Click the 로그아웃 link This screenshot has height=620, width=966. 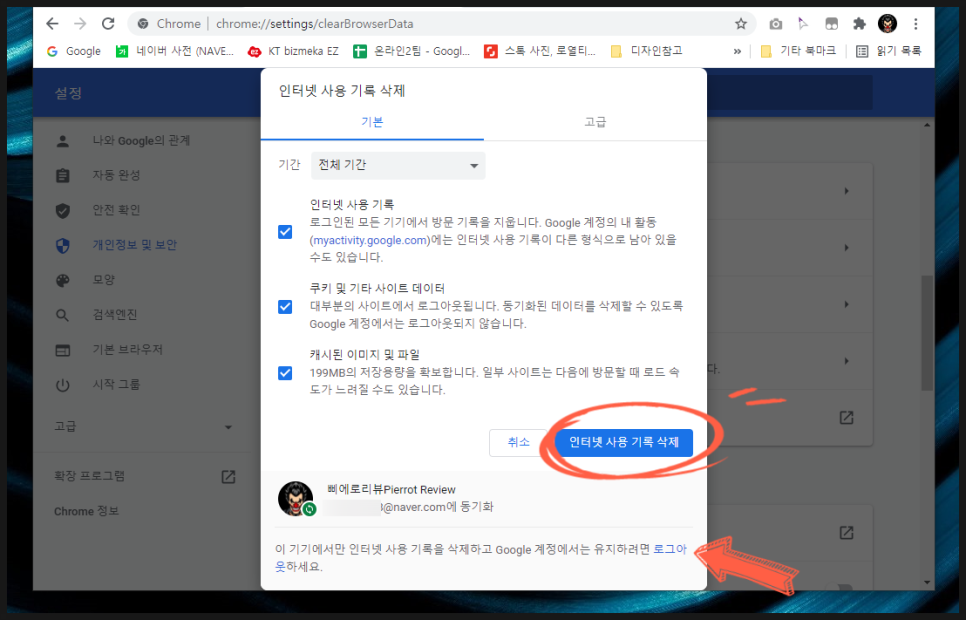click(x=670, y=549)
